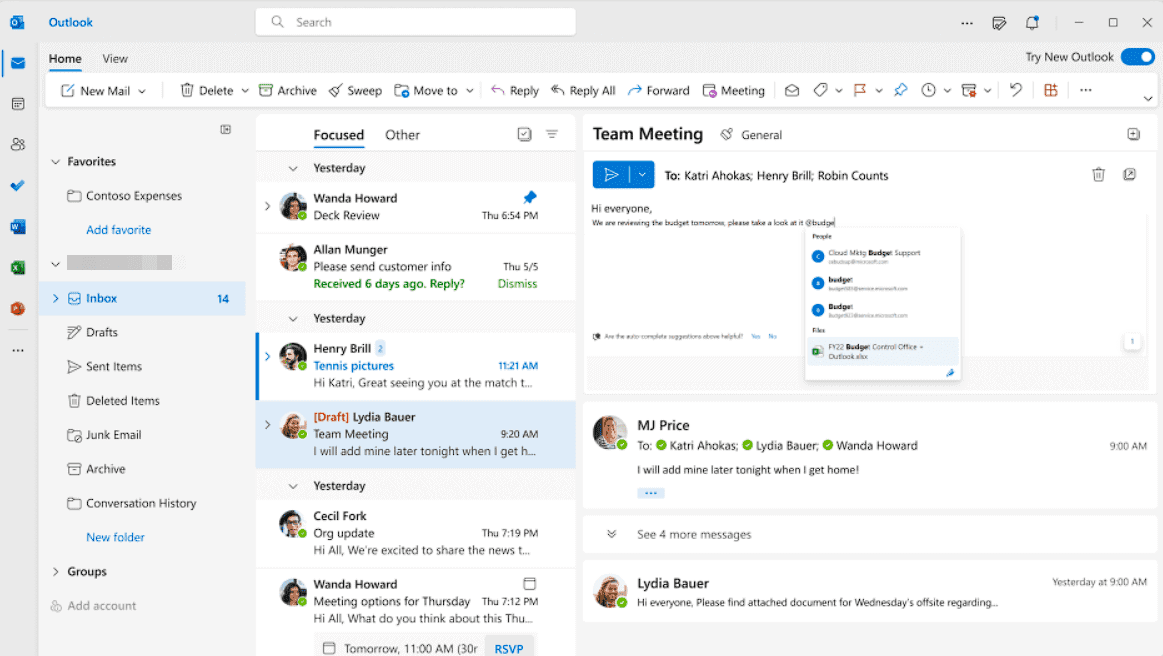Pin the message using toolbar pin icon
The height and width of the screenshot is (656, 1163).
pos(900,91)
